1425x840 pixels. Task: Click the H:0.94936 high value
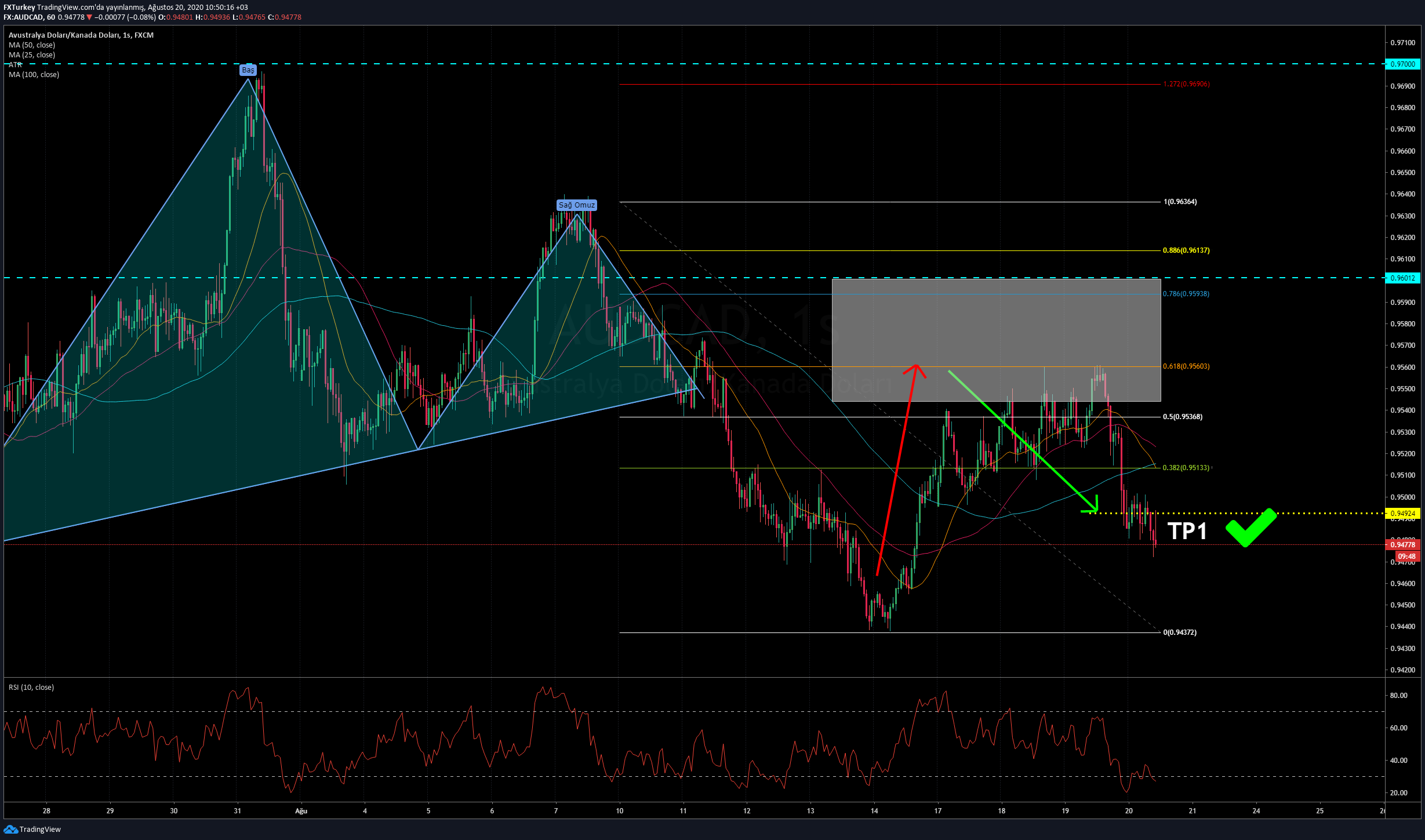[213, 17]
